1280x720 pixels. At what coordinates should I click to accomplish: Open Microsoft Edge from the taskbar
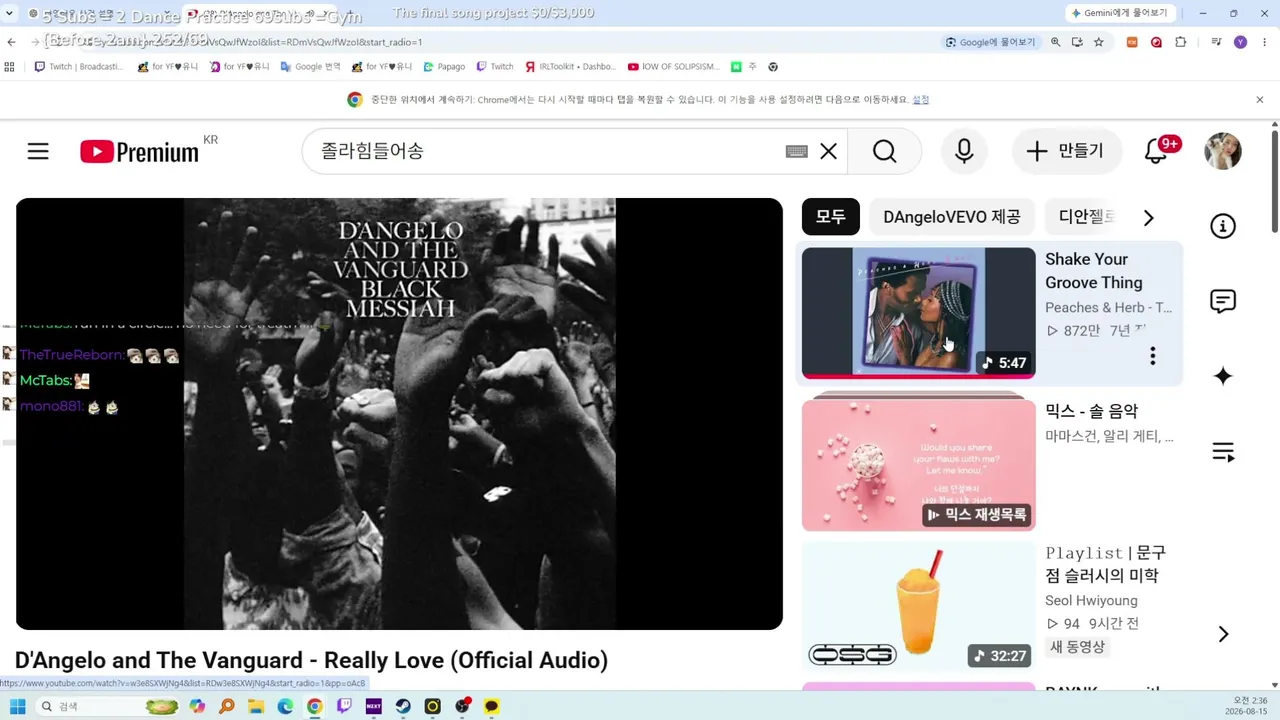coord(285,706)
